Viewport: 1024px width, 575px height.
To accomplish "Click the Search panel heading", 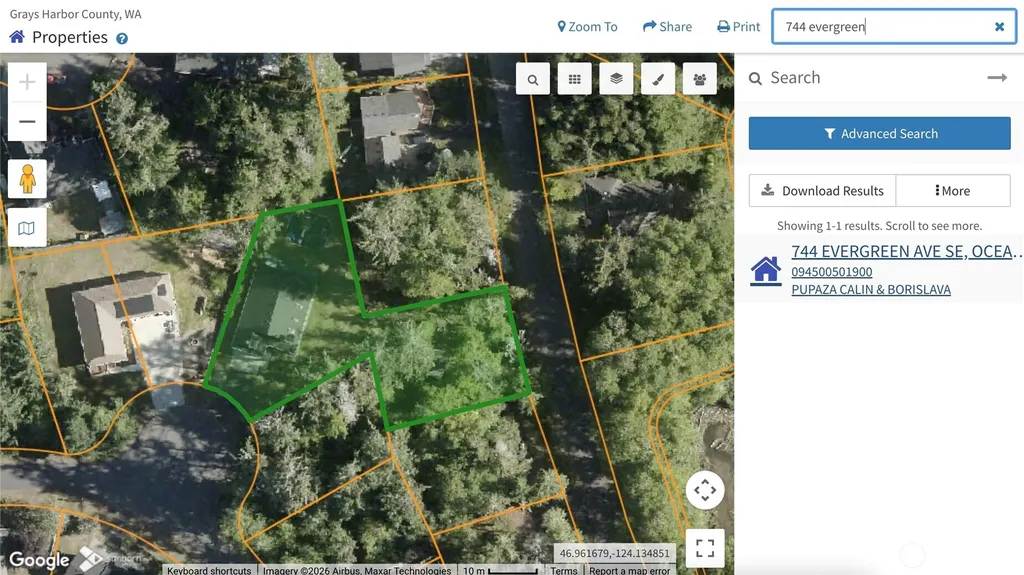I will click(x=795, y=78).
